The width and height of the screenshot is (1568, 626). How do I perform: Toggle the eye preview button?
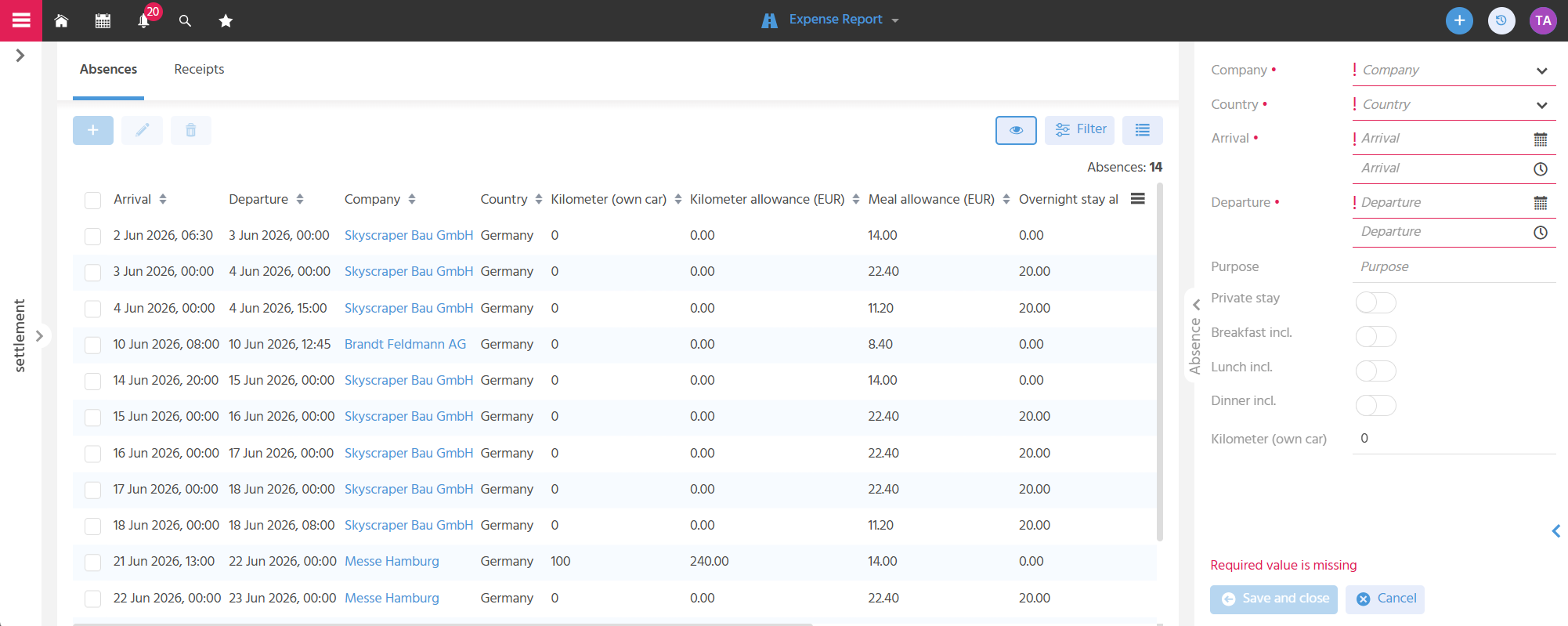pos(1016,130)
